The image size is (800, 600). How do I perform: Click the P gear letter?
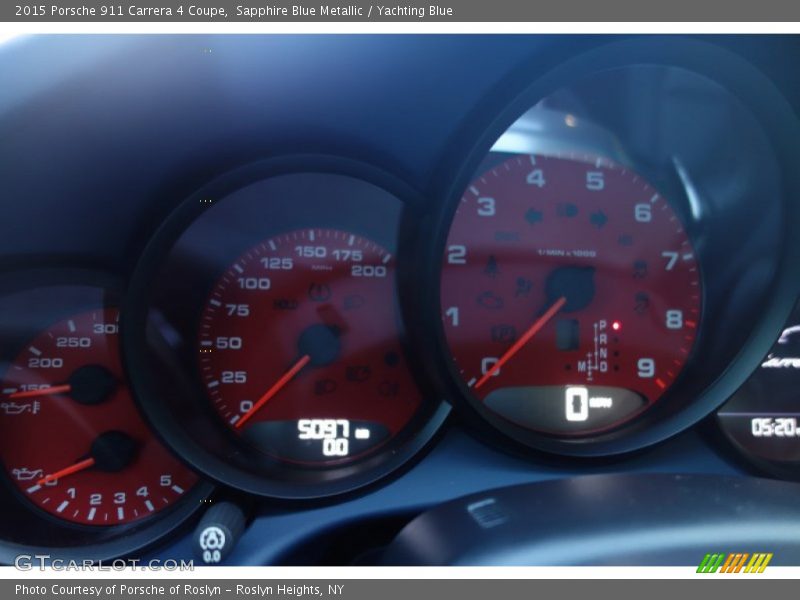coord(603,326)
